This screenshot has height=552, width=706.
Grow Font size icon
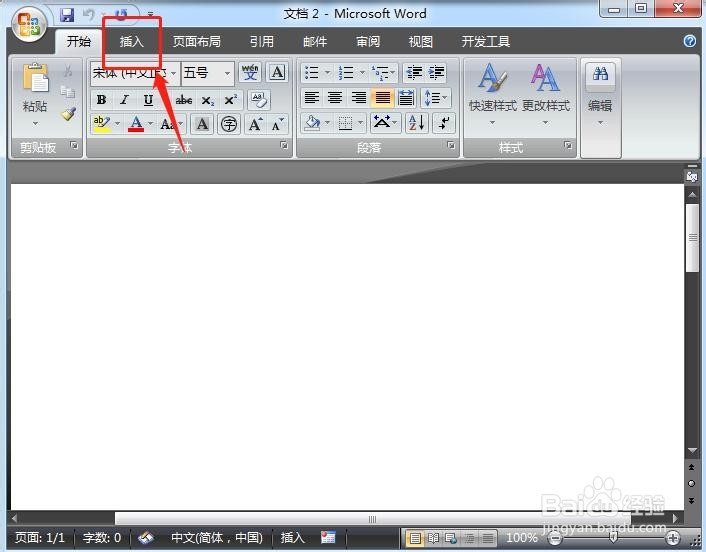click(256, 124)
